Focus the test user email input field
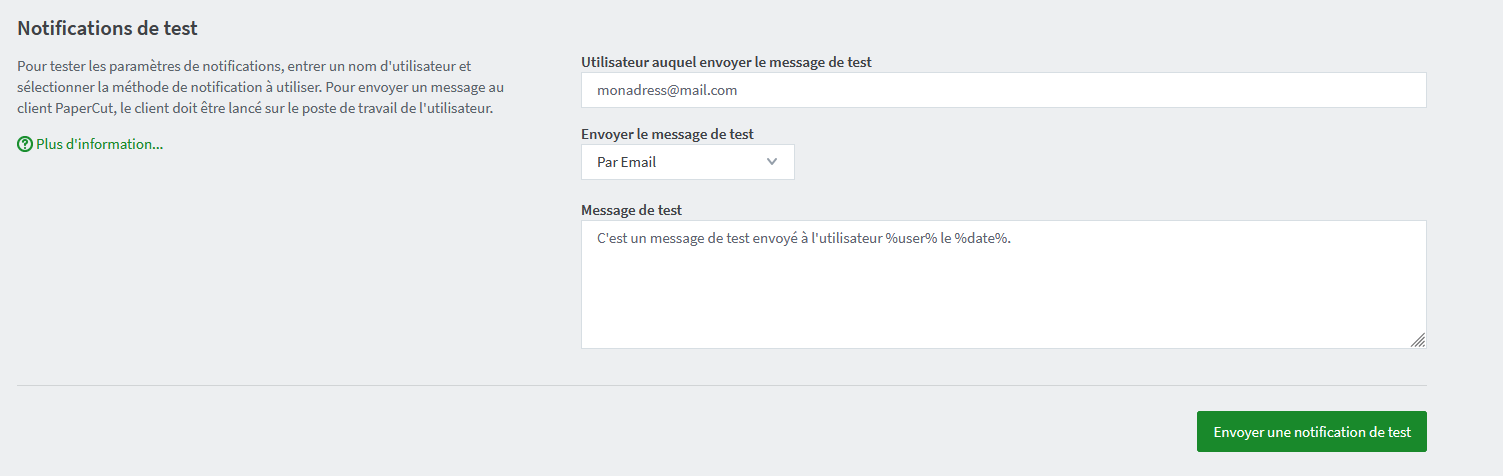This screenshot has height=476, width=1503. [1003, 90]
